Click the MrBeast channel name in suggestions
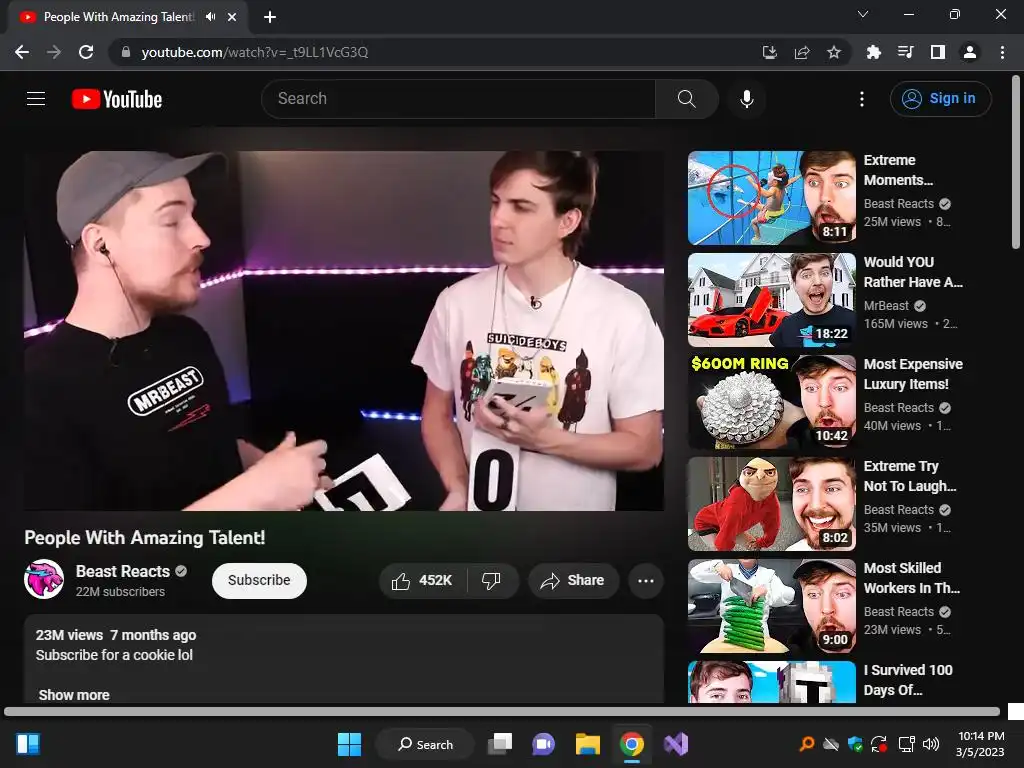 [886, 306]
